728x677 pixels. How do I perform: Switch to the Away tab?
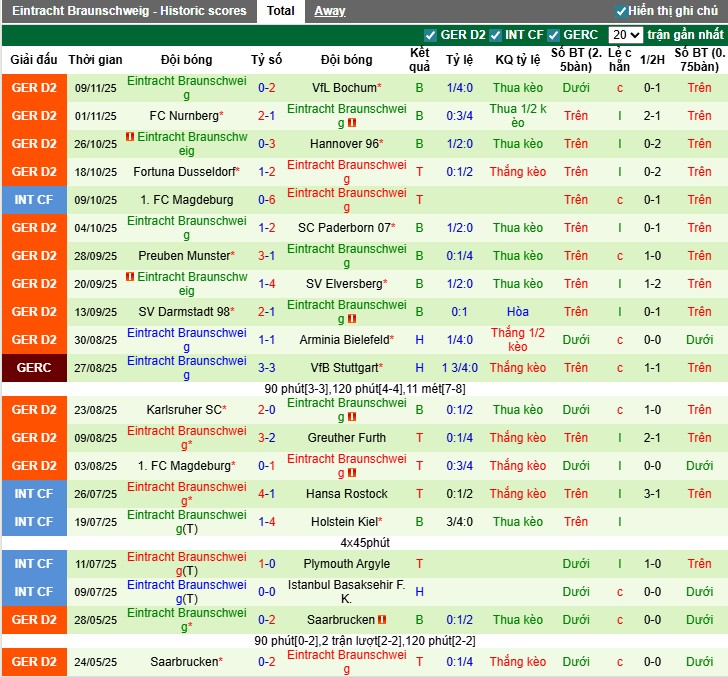(330, 11)
